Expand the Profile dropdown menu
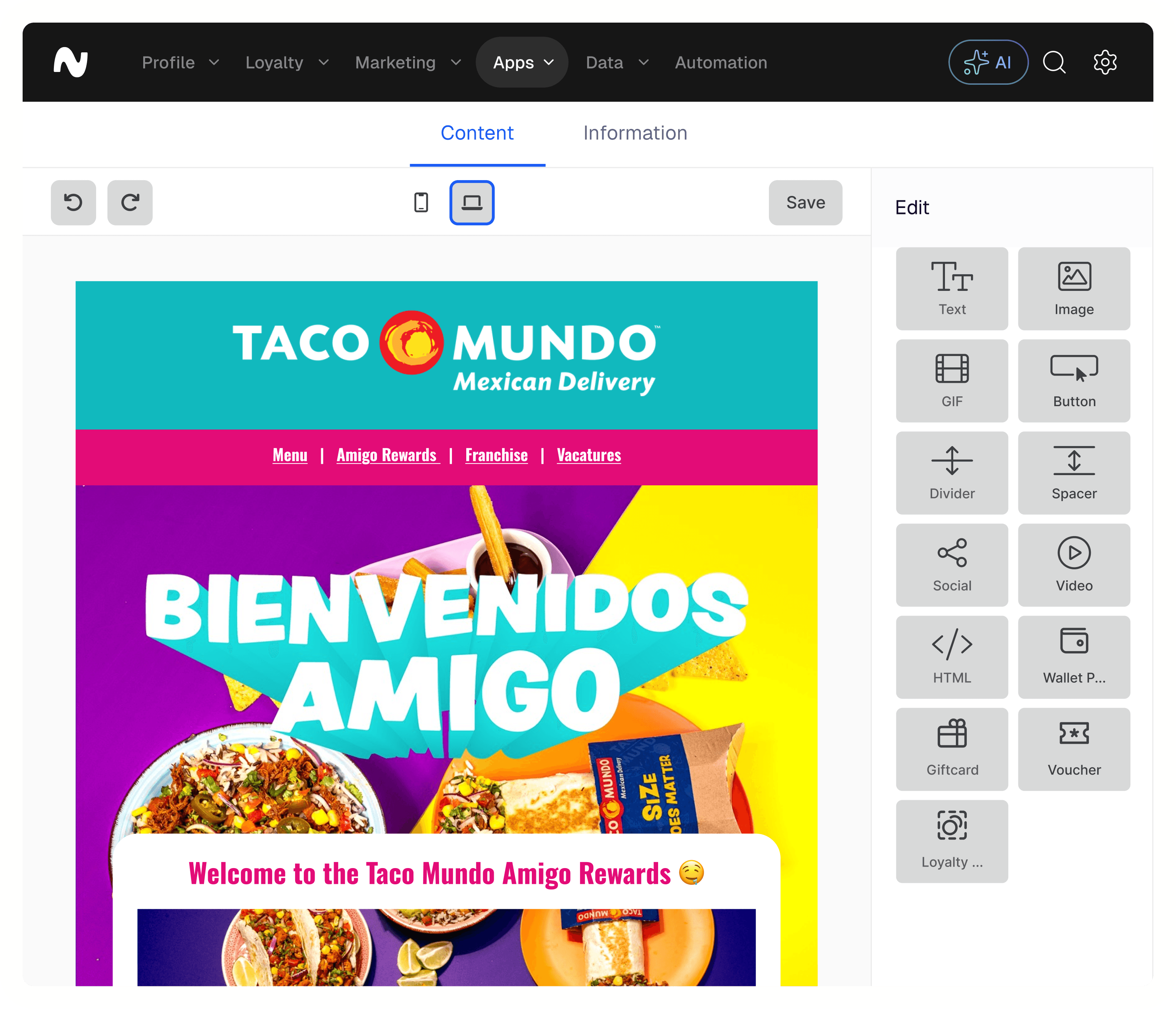The width and height of the screenshot is (1176, 1009). coord(180,63)
